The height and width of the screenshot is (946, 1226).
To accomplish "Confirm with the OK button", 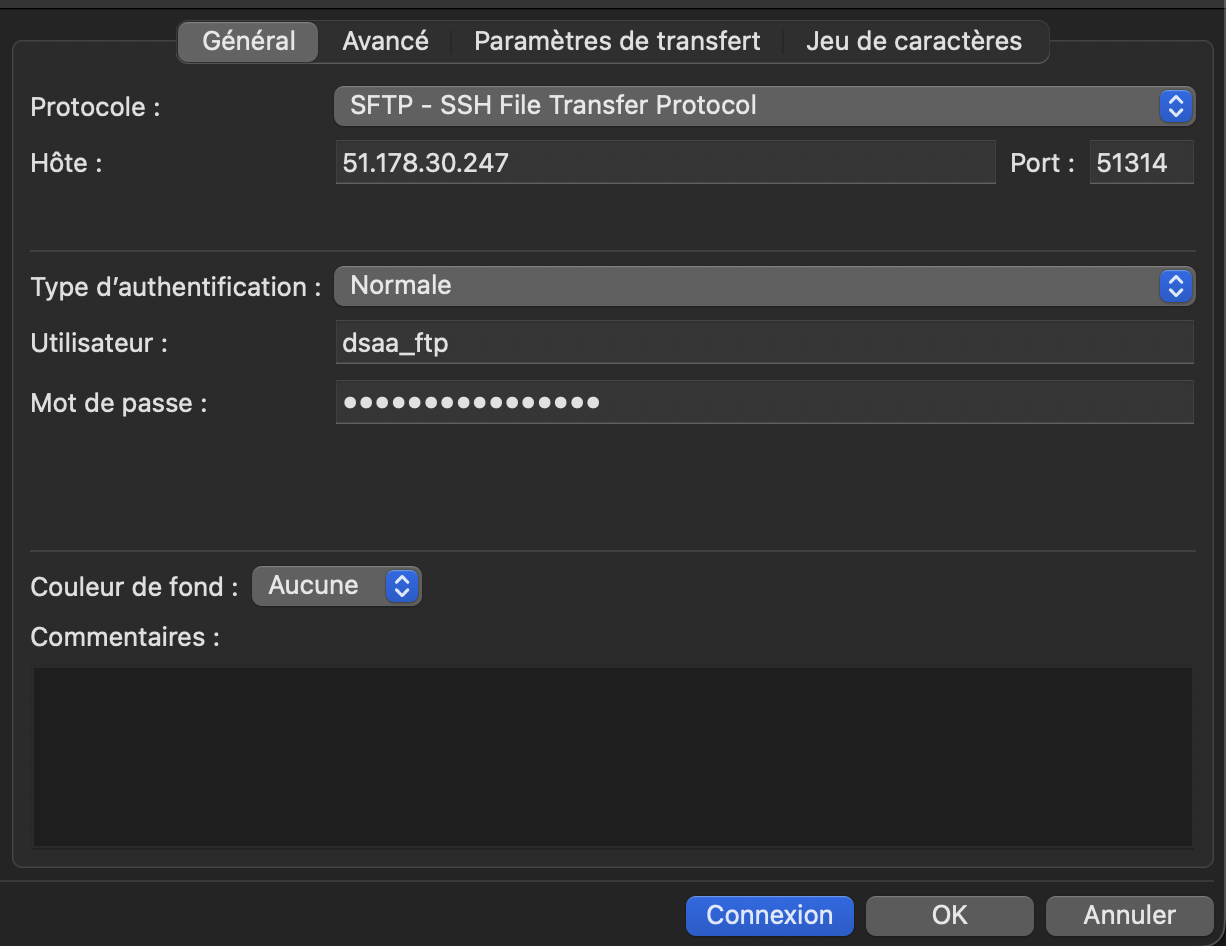I will pos(949,915).
